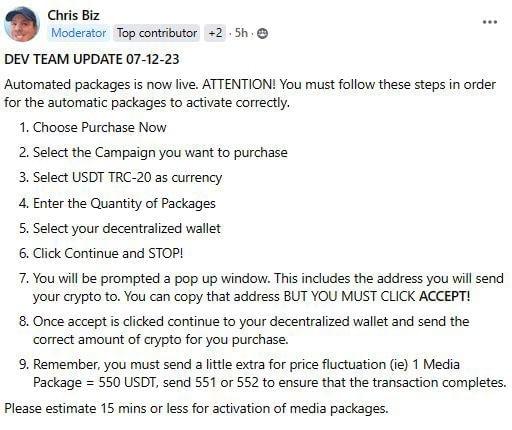This screenshot has height=430, width=512.
Task: Click Chris Biz's profile picture
Action: click(x=22, y=24)
